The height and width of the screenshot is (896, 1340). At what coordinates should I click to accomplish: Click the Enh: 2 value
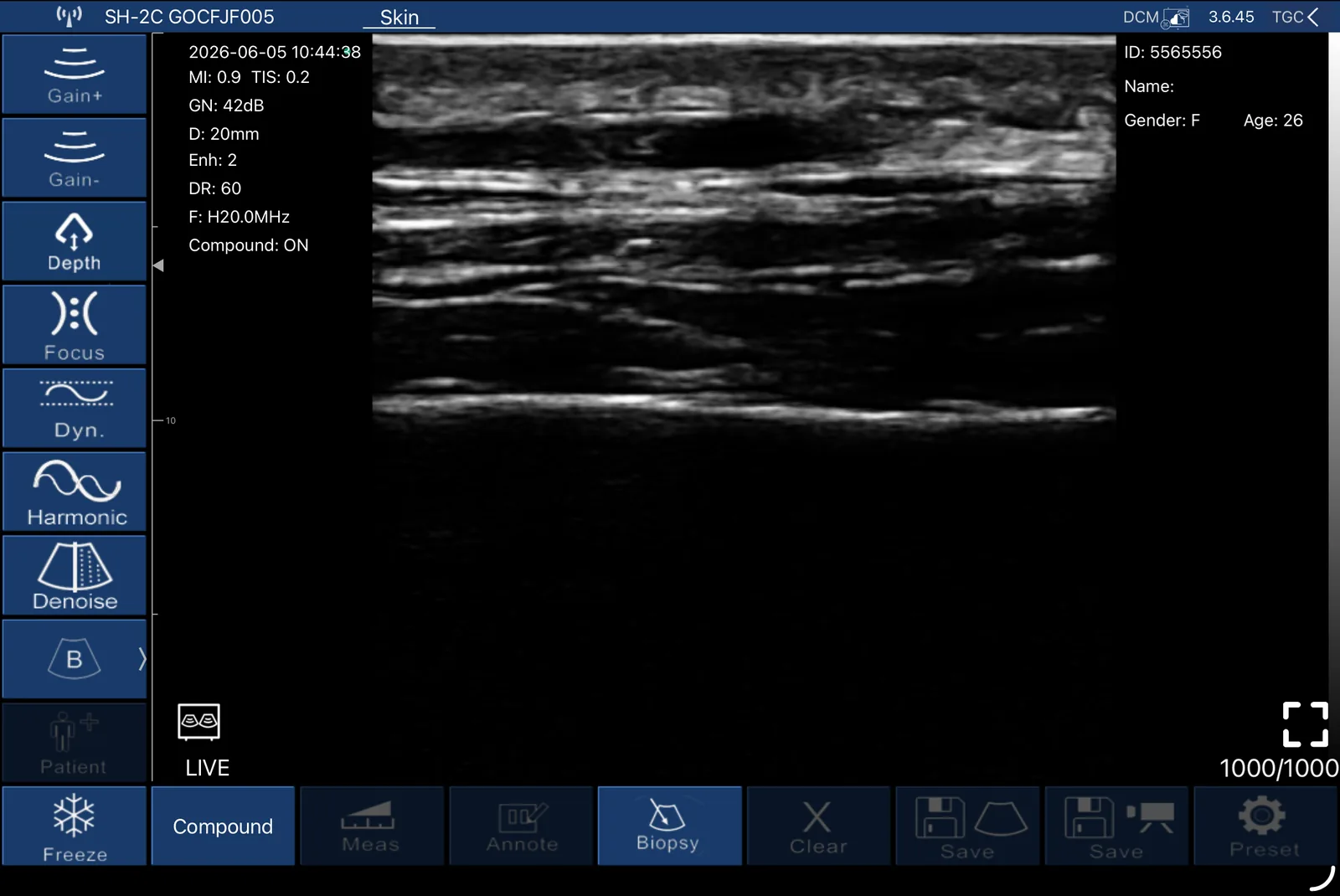coord(213,160)
